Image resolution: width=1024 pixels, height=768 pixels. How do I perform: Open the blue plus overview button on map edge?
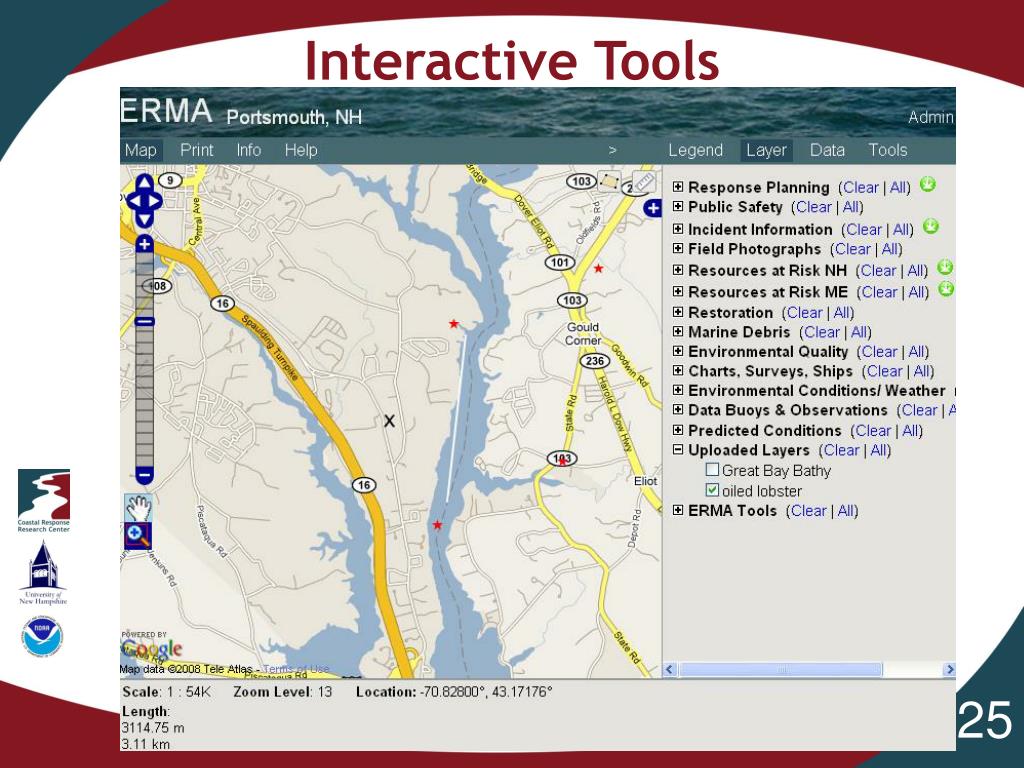tap(652, 208)
